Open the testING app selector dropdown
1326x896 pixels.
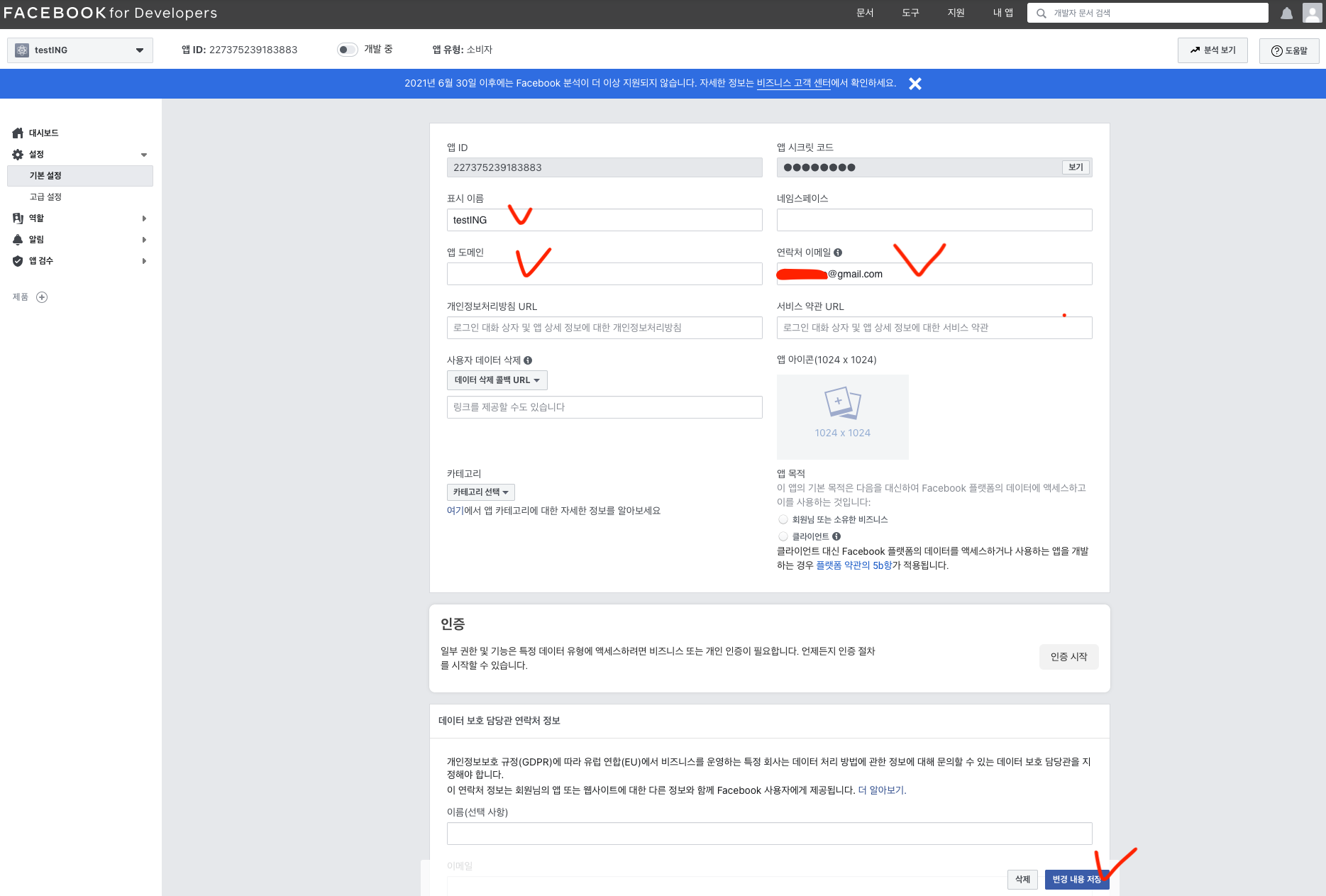click(80, 50)
